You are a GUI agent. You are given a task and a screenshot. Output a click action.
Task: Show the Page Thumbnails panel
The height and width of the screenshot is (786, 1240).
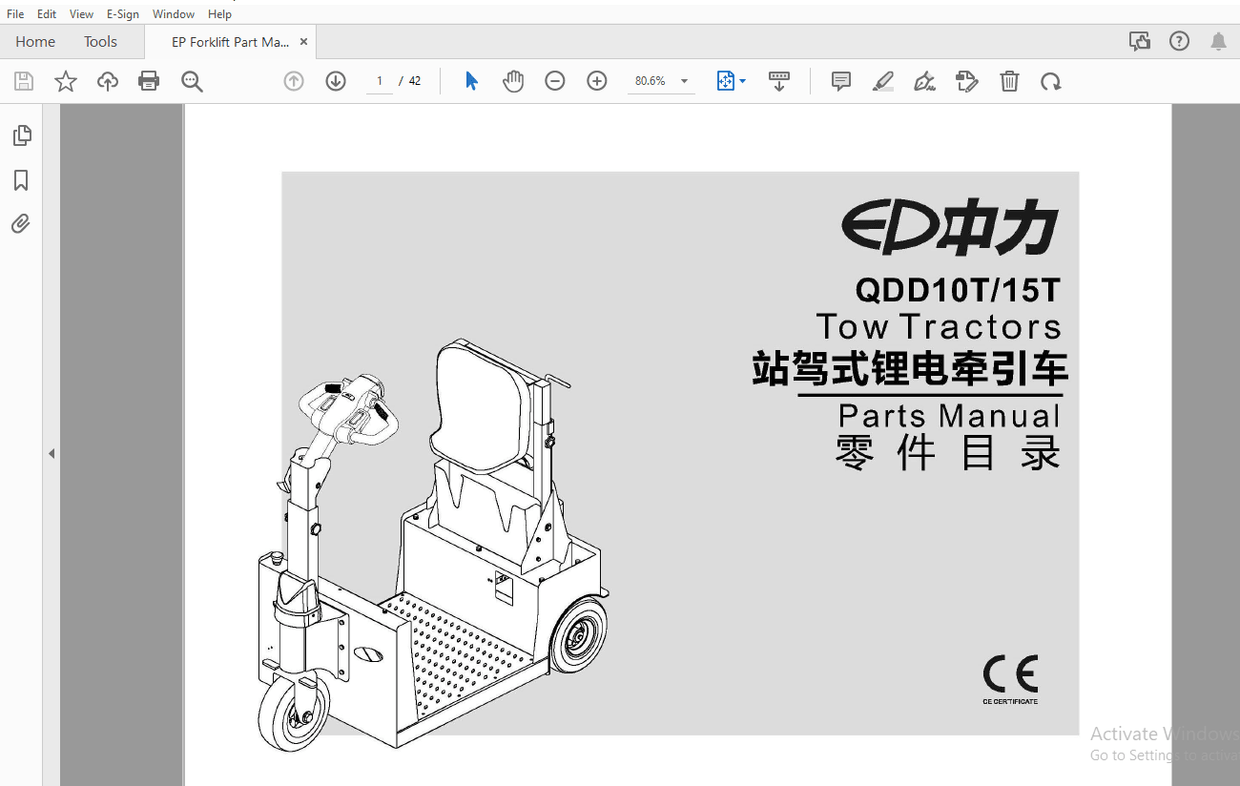pos(21,134)
